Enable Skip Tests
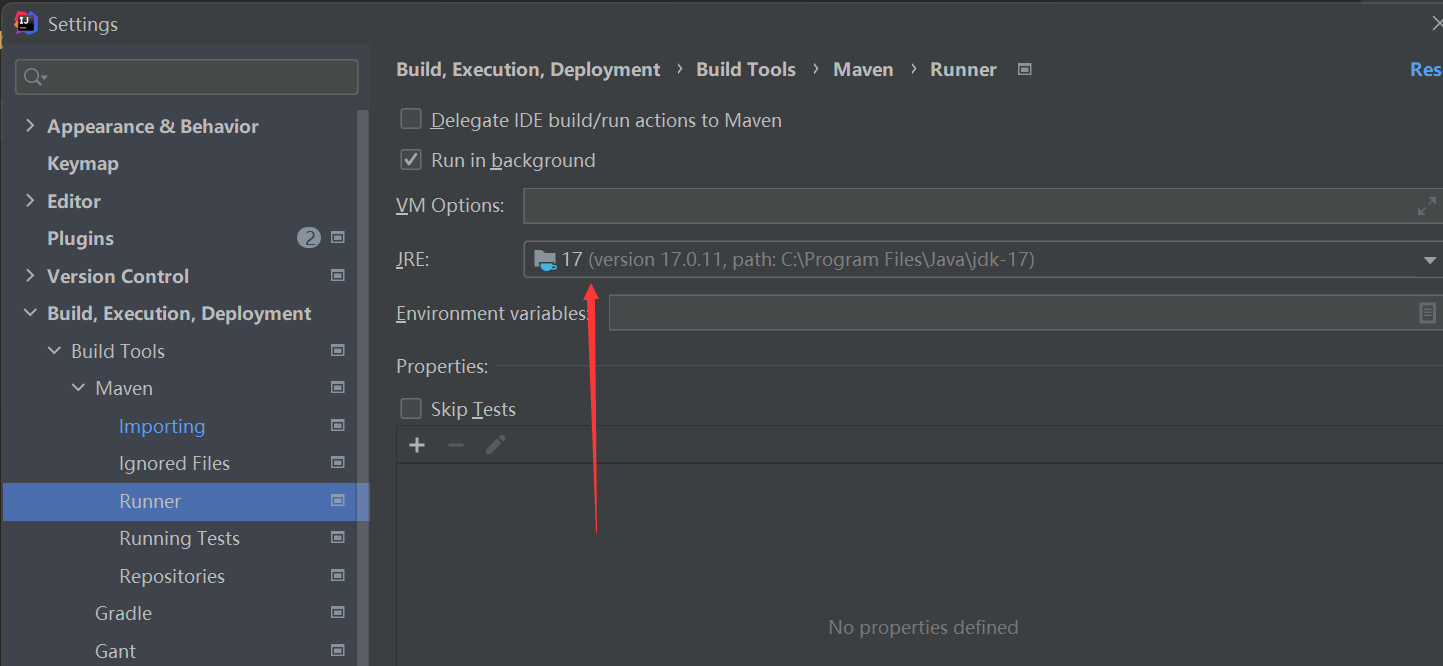The width and height of the screenshot is (1443, 666). (411, 408)
